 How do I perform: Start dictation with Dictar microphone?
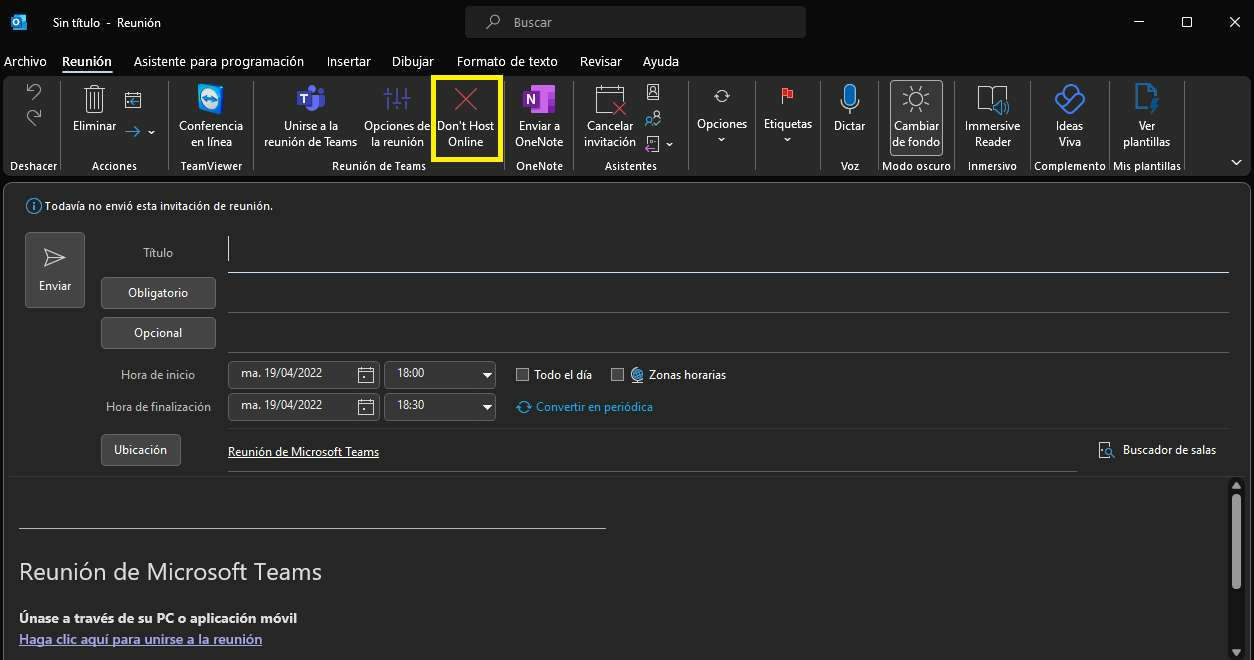pos(849,109)
